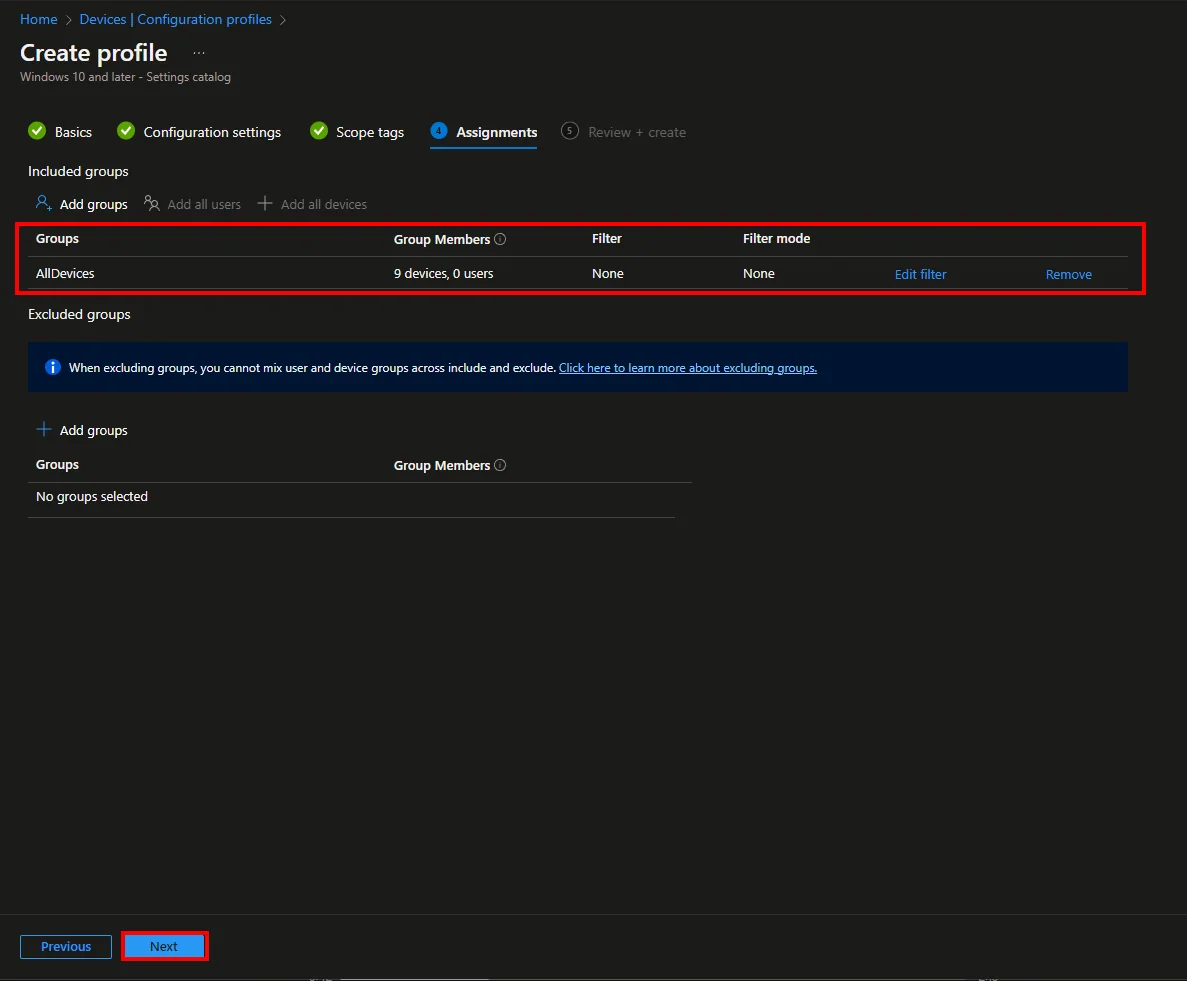The image size is (1187, 981).
Task: Add groups to Excluded groups
Action: tap(93, 430)
